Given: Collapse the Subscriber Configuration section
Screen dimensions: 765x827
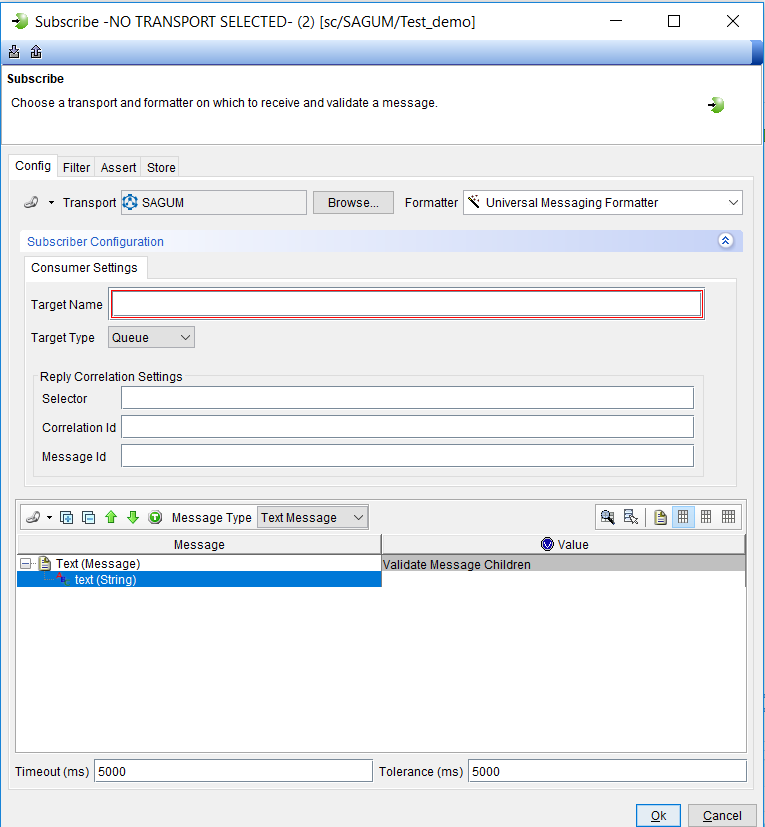Looking at the screenshot, I should [x=725, y=241].
